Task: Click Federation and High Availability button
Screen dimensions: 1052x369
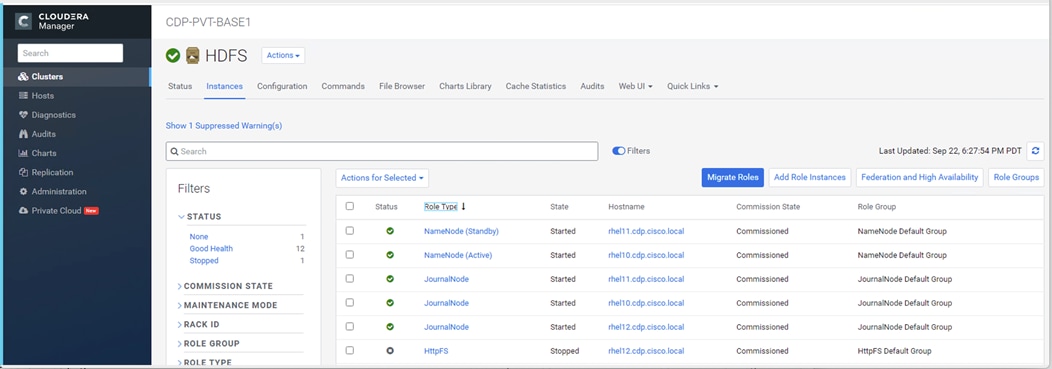Action: point(920,178)
